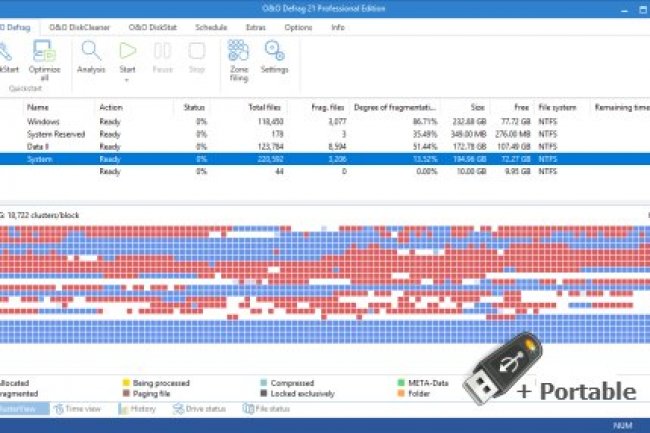Click the QuickStart icon

(x=8, y=52)
